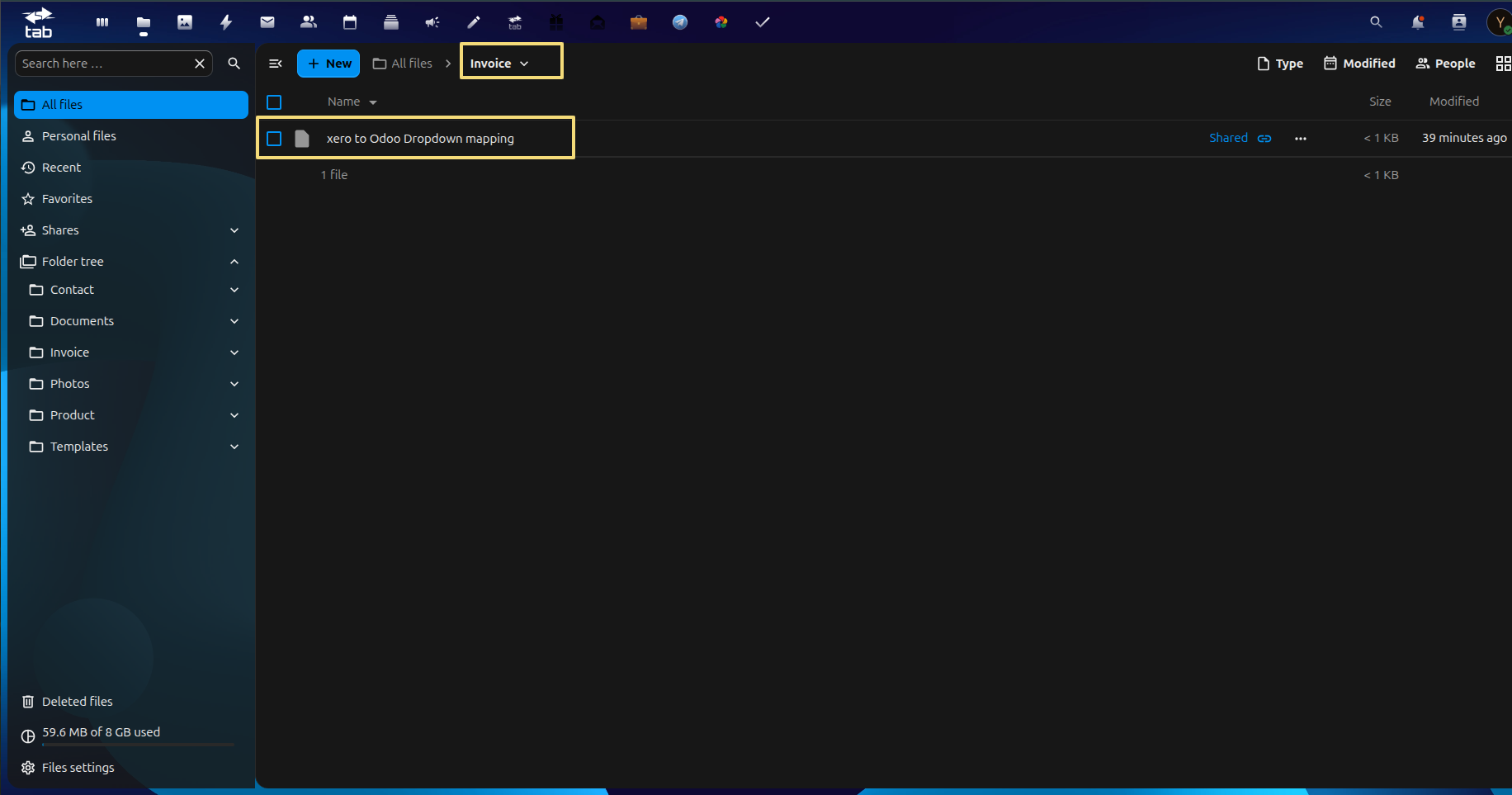Open the Contacts app in top bar
Image resolution: width=1512 pixels, height=795 pixels.
tap(309, 22)
